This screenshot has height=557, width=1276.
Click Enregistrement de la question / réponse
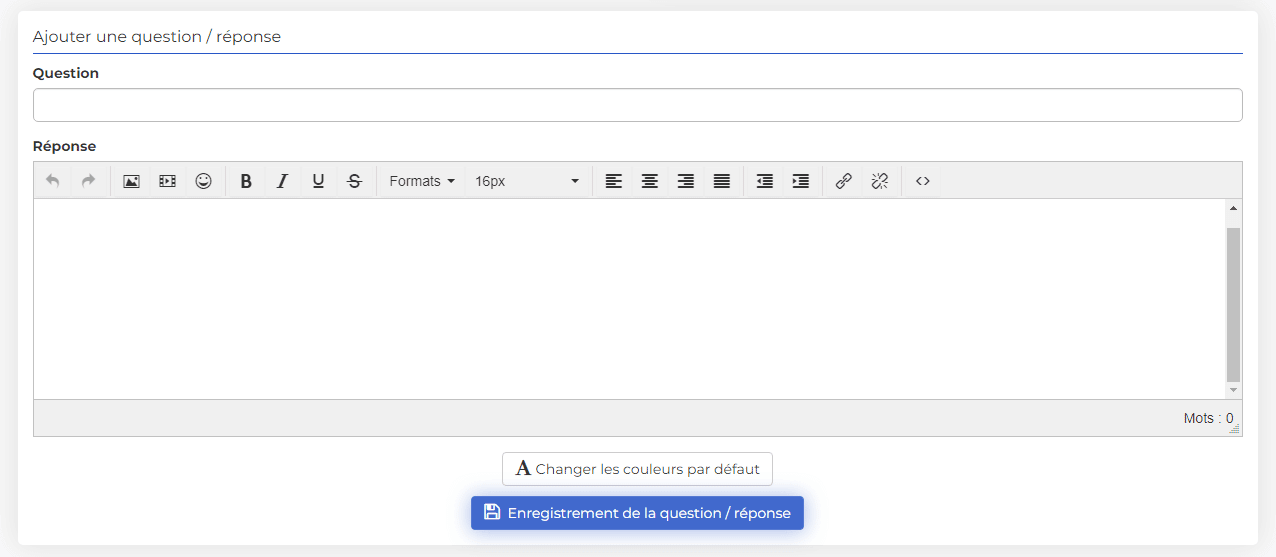pos(637,513)
